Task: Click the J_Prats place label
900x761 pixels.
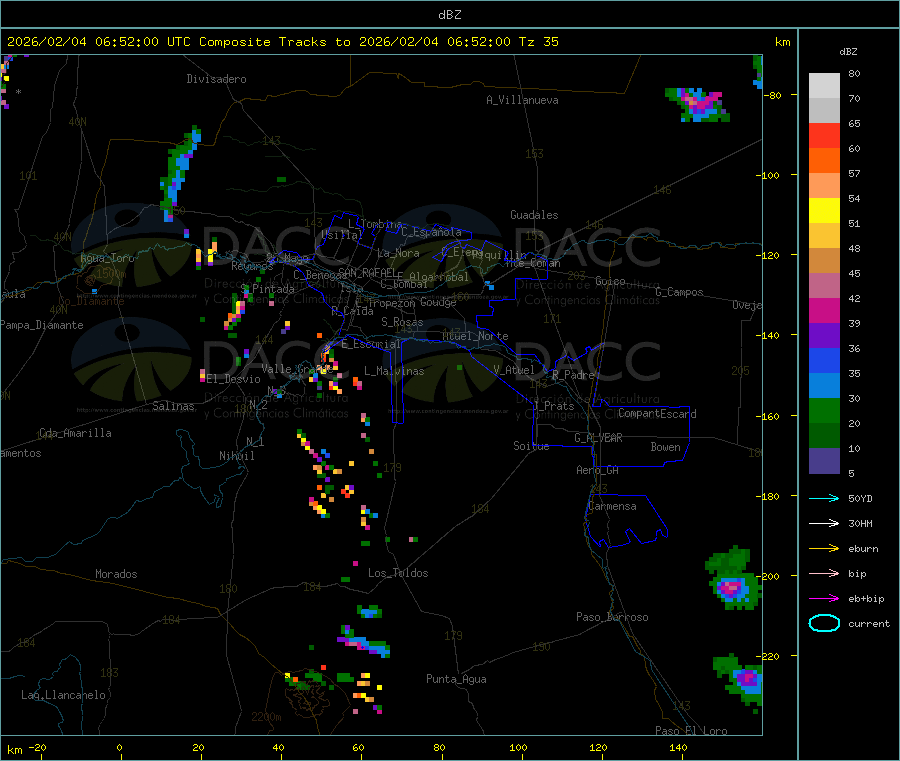Action: pyautogui.click(x=553, y=406)
